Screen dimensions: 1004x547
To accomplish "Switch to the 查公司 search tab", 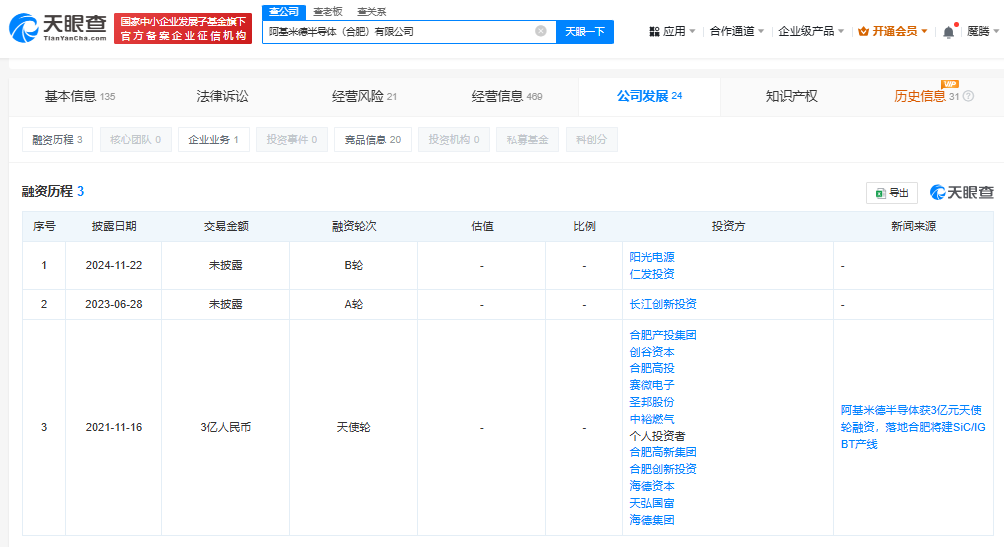I will (284, 12).
